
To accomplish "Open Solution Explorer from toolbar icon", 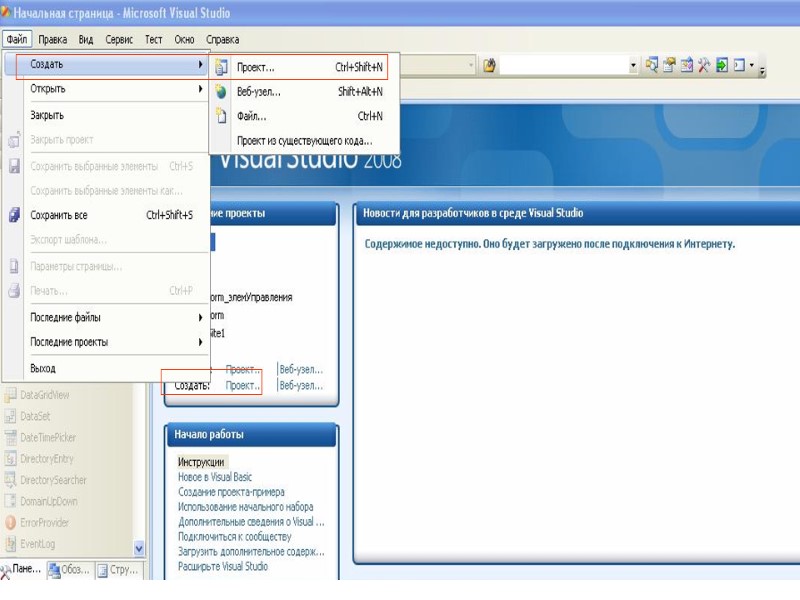I will [652, 65].
